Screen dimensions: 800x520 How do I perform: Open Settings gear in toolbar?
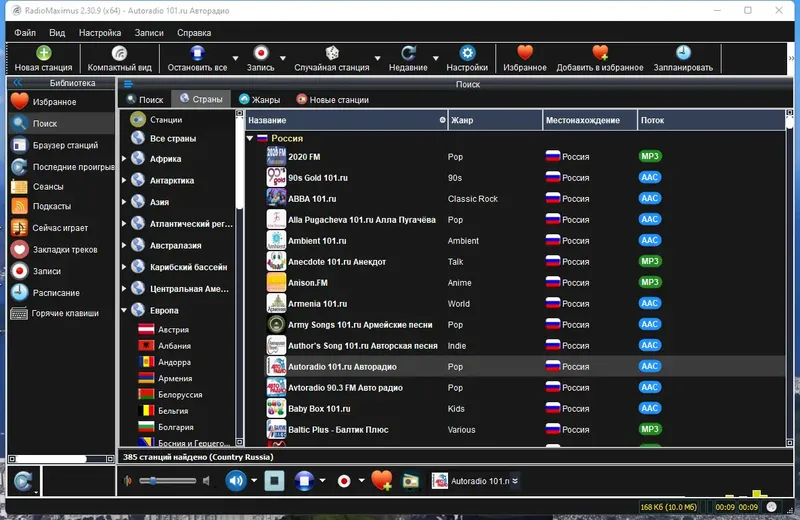(x=467, y=59)
